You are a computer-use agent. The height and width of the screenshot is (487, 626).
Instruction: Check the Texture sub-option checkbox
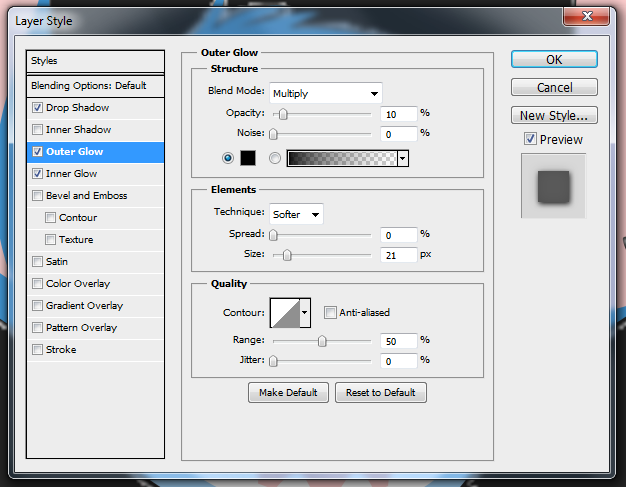[x=50, y=240]
